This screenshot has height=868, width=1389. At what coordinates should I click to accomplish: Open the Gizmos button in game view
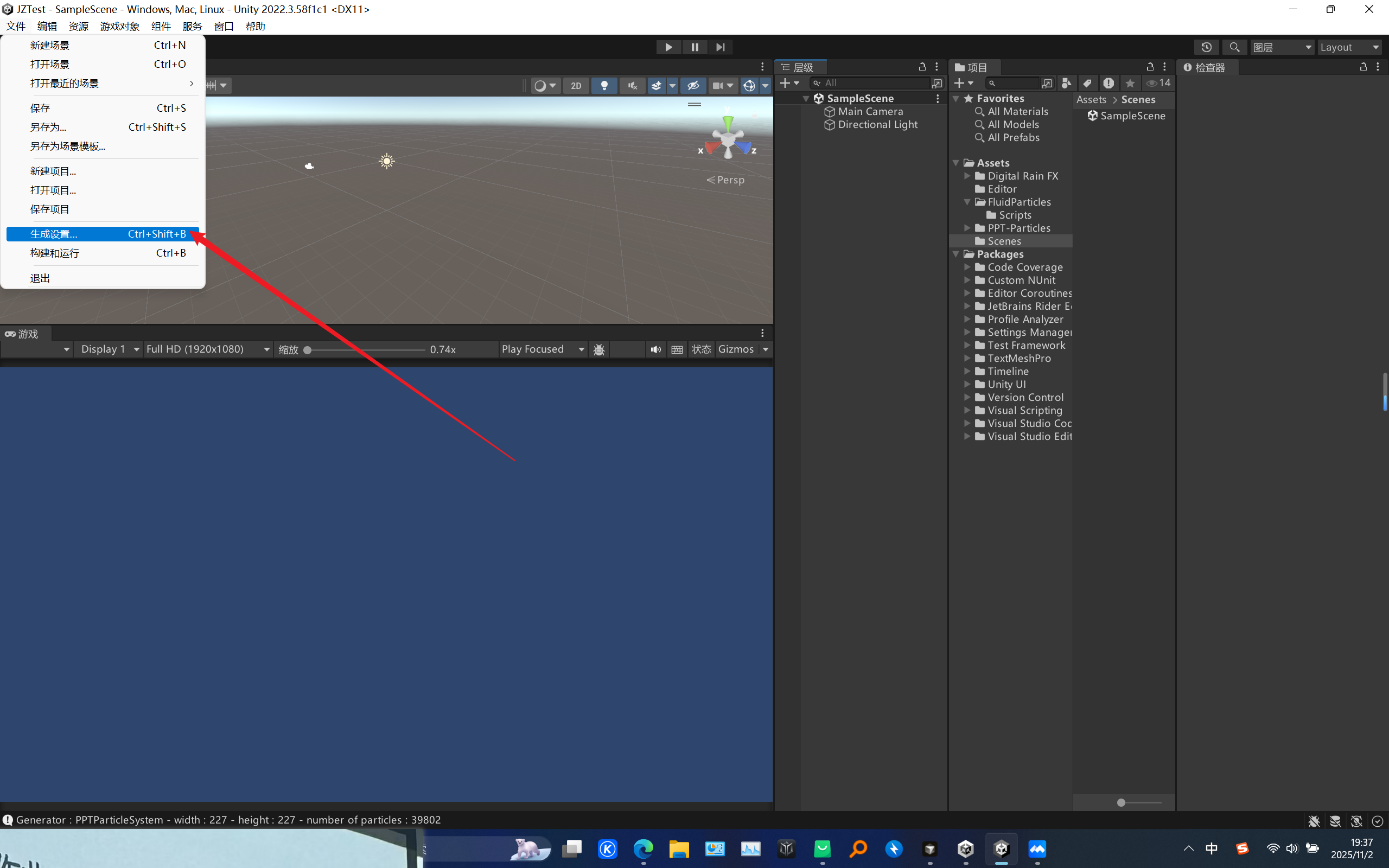(x=736, y=349)
